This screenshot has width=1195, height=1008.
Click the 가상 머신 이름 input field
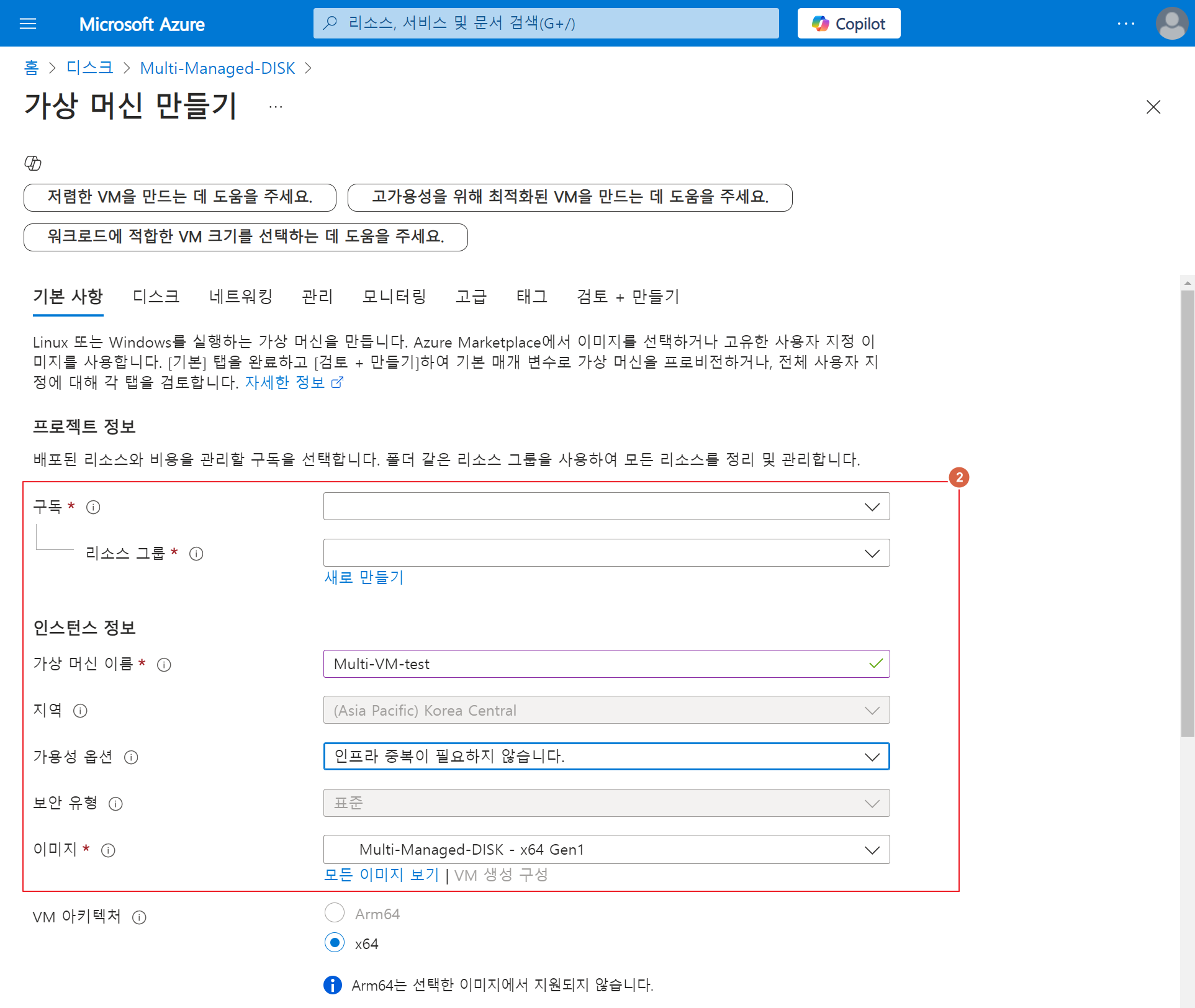596,664
